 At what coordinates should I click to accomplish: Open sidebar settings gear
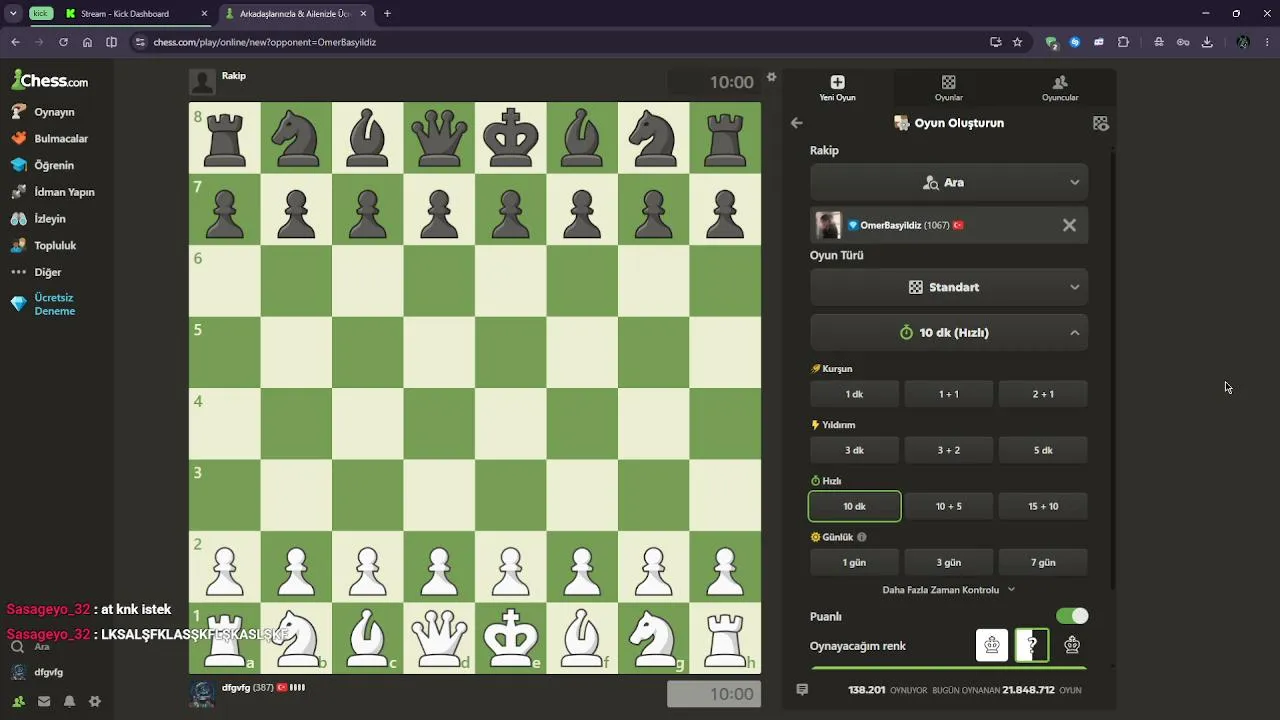click(95, 702)
